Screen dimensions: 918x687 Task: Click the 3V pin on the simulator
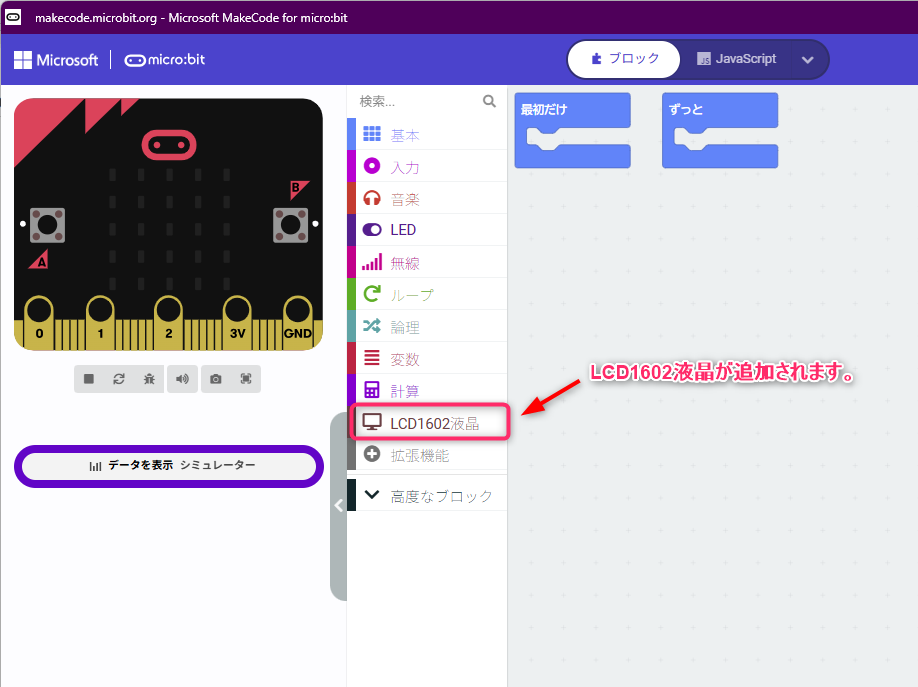coord(237,323)
